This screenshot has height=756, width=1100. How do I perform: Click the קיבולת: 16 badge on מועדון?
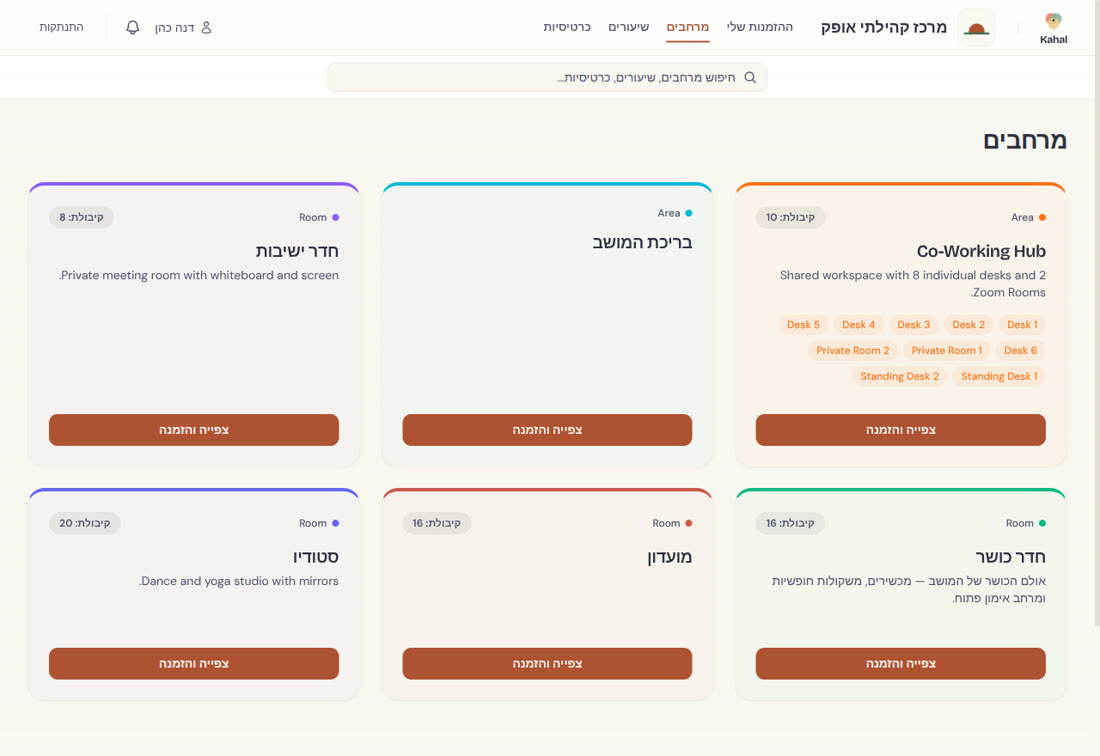pos(436,523)
